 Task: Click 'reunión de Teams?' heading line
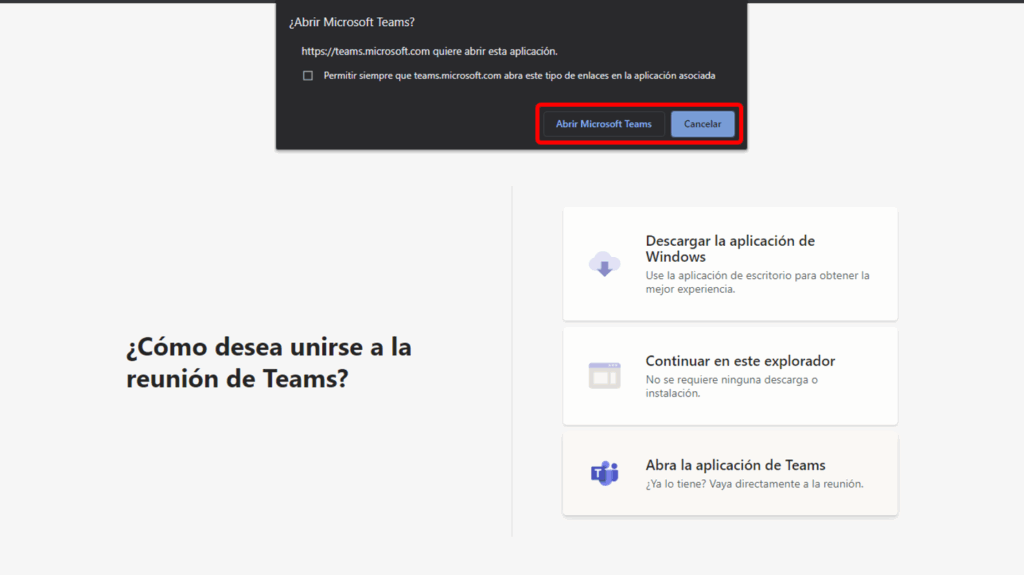point(236,380)
